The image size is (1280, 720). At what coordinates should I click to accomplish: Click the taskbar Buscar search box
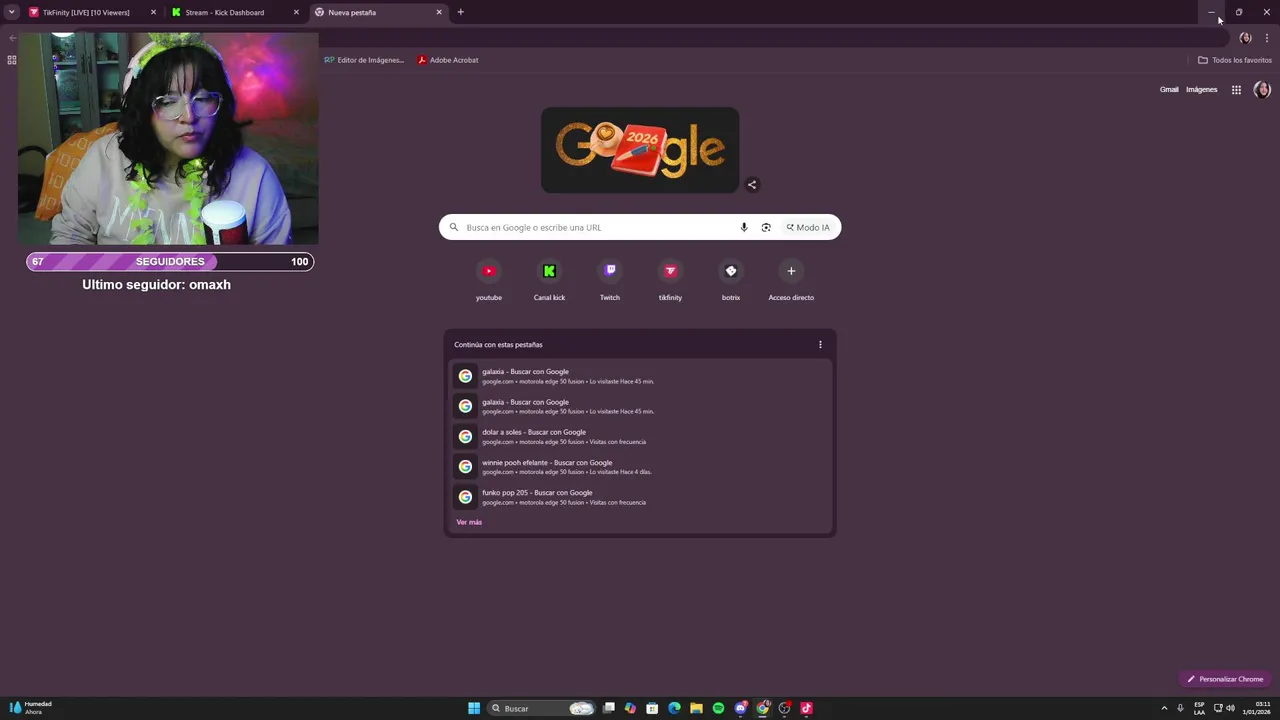(x=541, y=708)
